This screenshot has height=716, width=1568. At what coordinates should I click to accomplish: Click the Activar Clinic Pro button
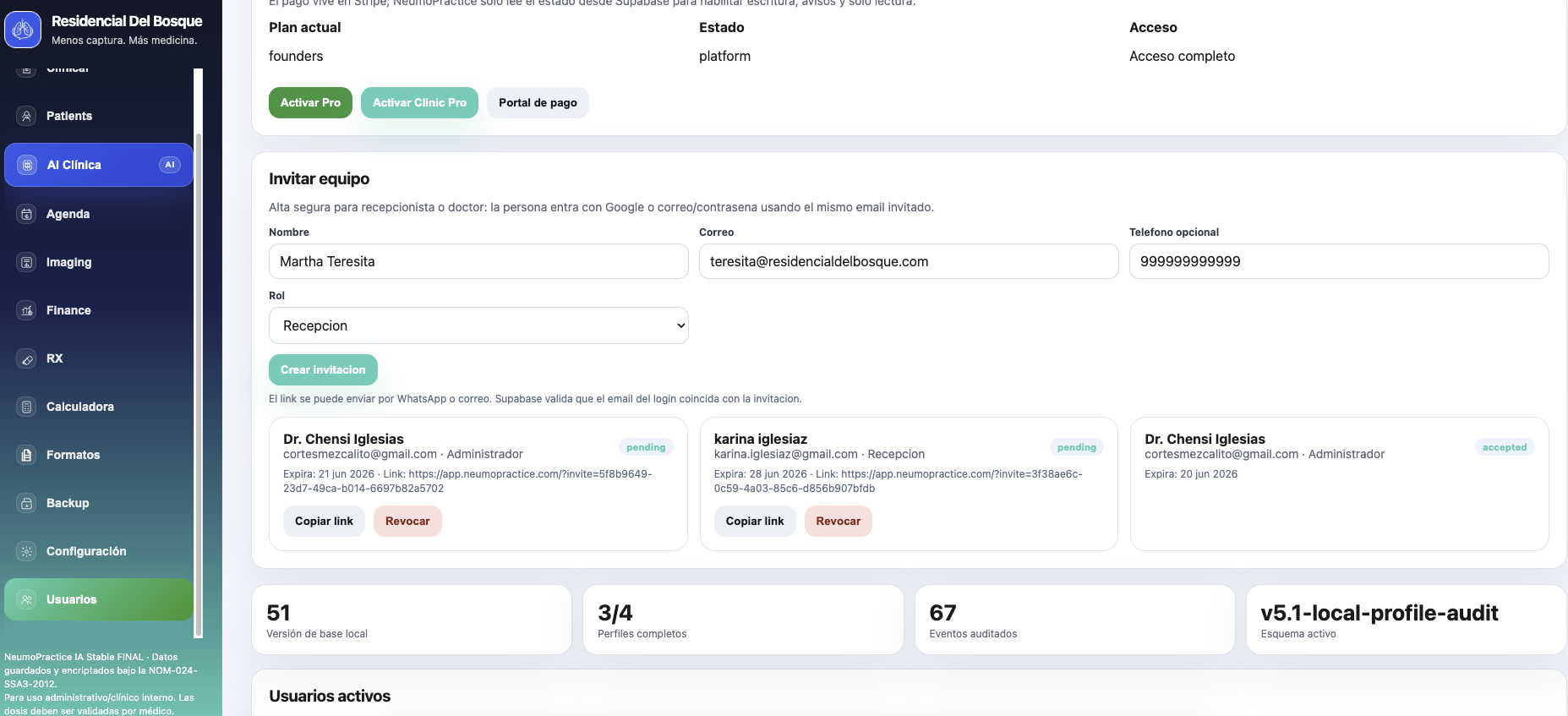pos(419,102)
